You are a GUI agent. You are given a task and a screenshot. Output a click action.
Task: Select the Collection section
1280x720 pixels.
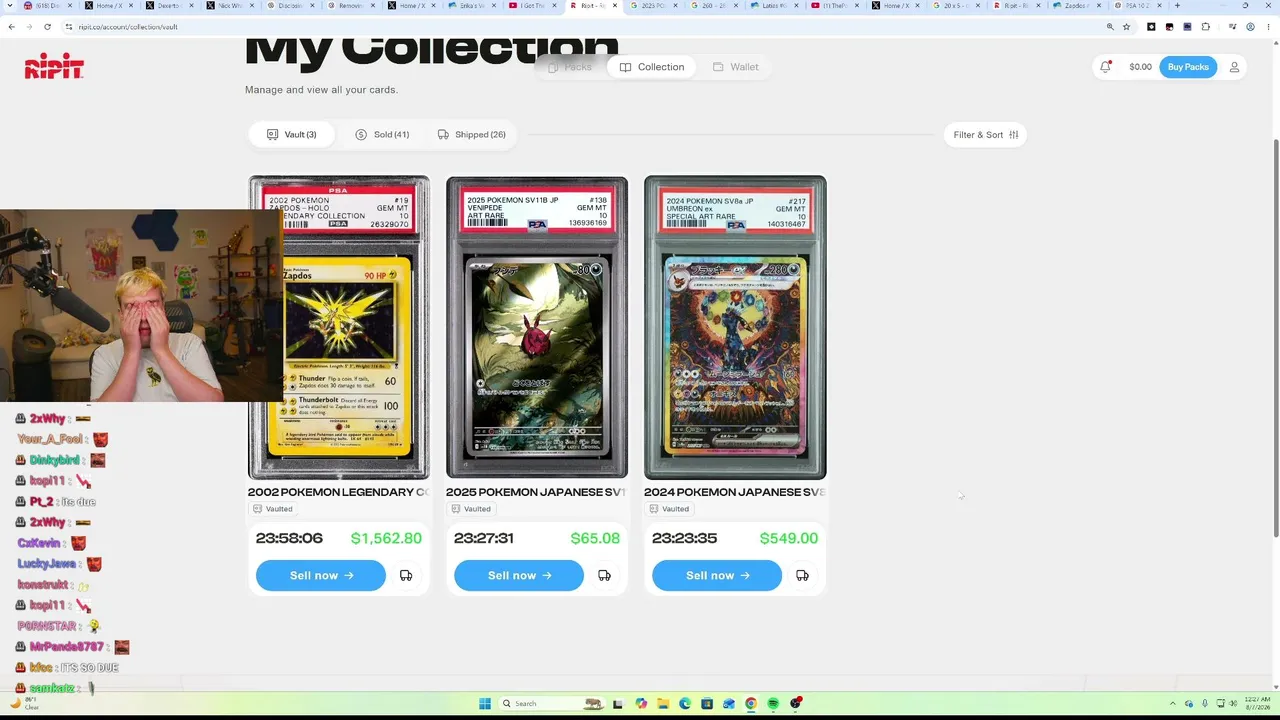tap(651, 67)
